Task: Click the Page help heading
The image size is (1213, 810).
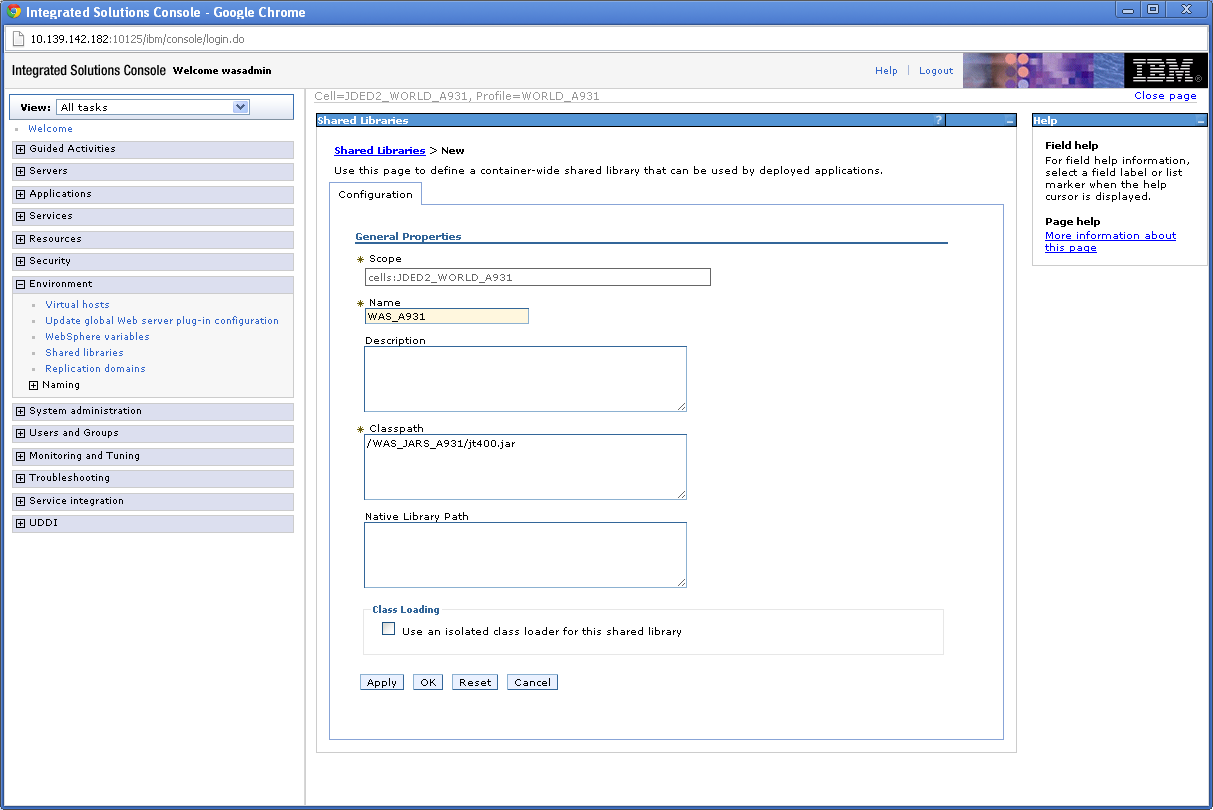Action: [x=1073, y=222]
